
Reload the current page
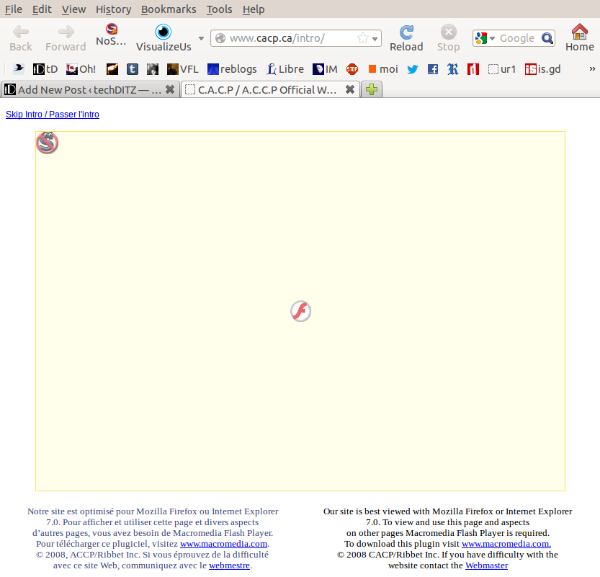point(406,38)
